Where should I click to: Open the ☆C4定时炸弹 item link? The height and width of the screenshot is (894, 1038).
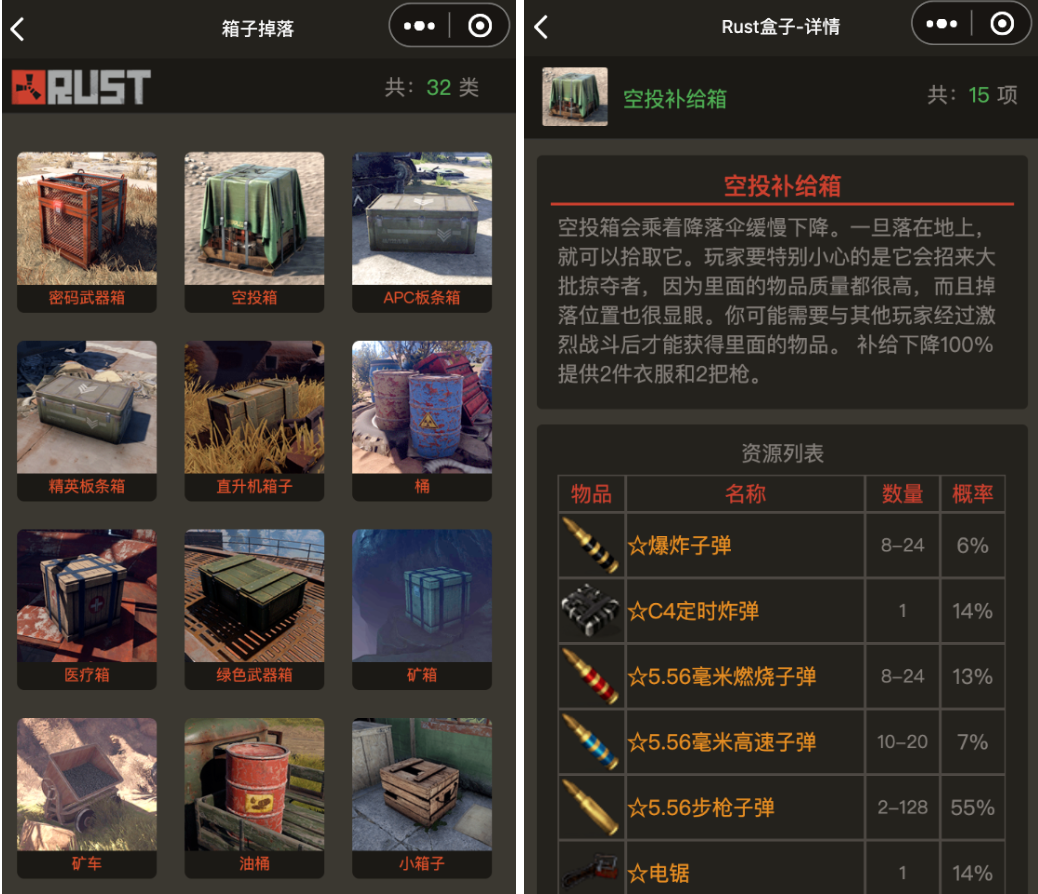(x=693, y=611)
